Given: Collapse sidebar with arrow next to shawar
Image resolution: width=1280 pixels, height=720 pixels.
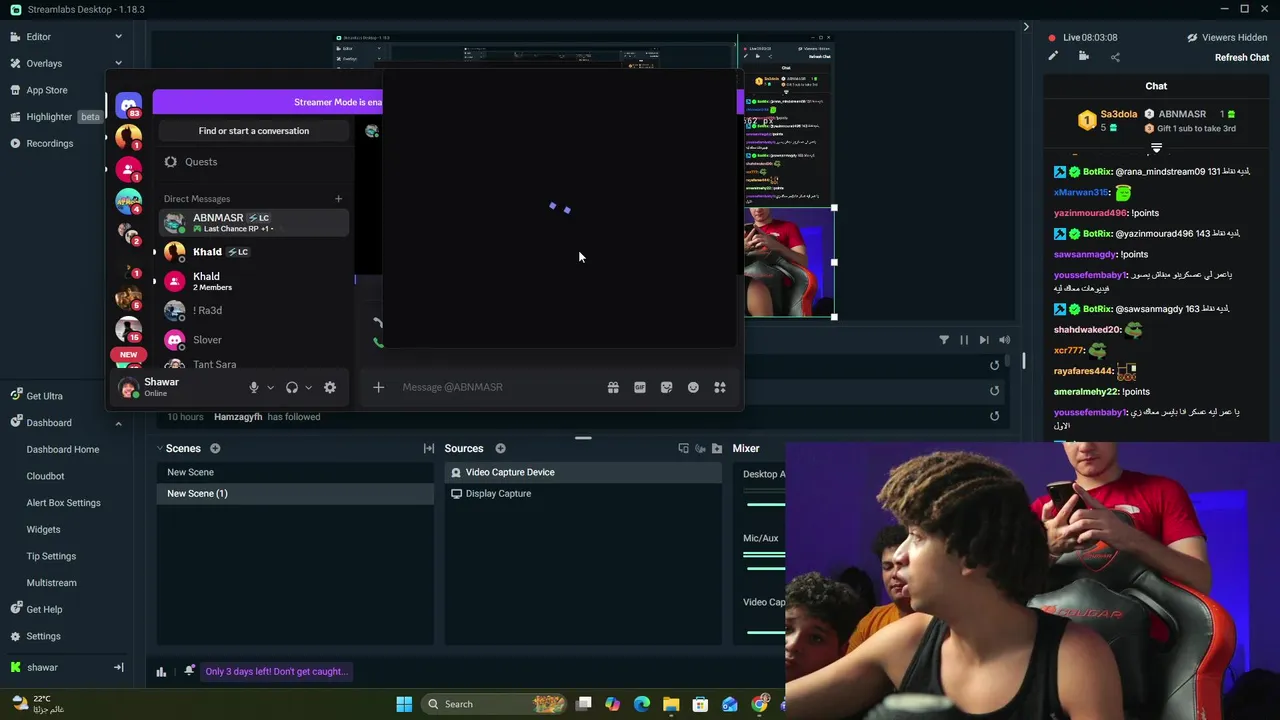Looking at the screenshot, I should pyautogui.click(x=118, y=667).
